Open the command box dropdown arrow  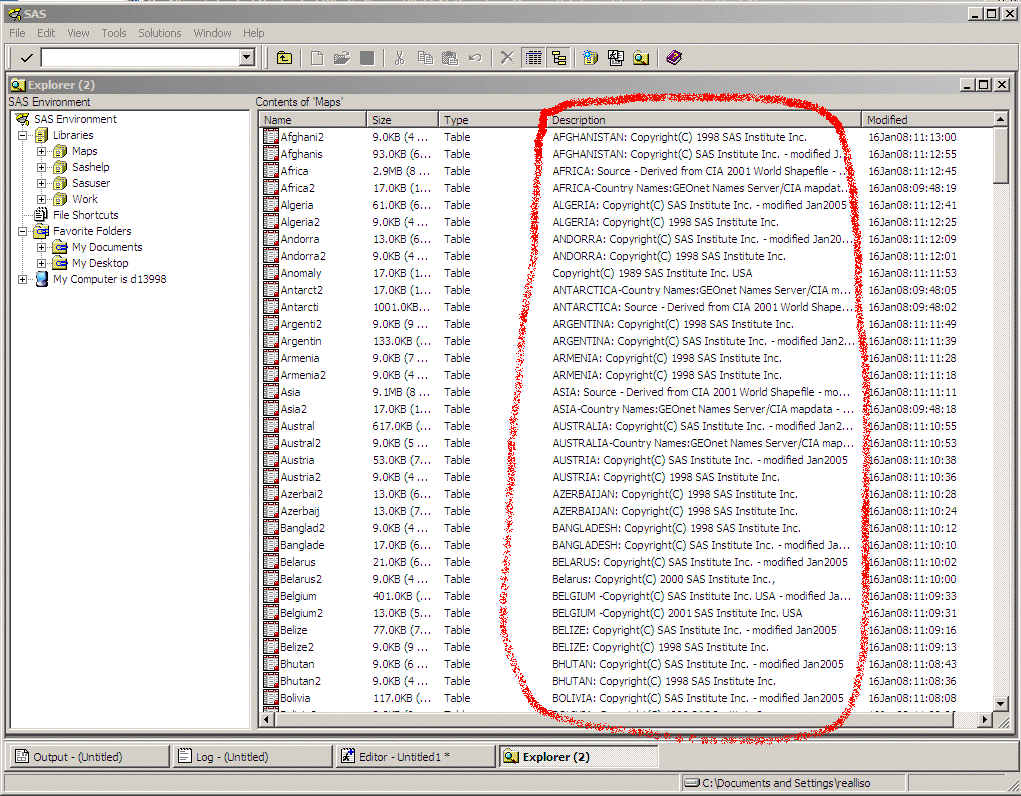pos(246,58)
